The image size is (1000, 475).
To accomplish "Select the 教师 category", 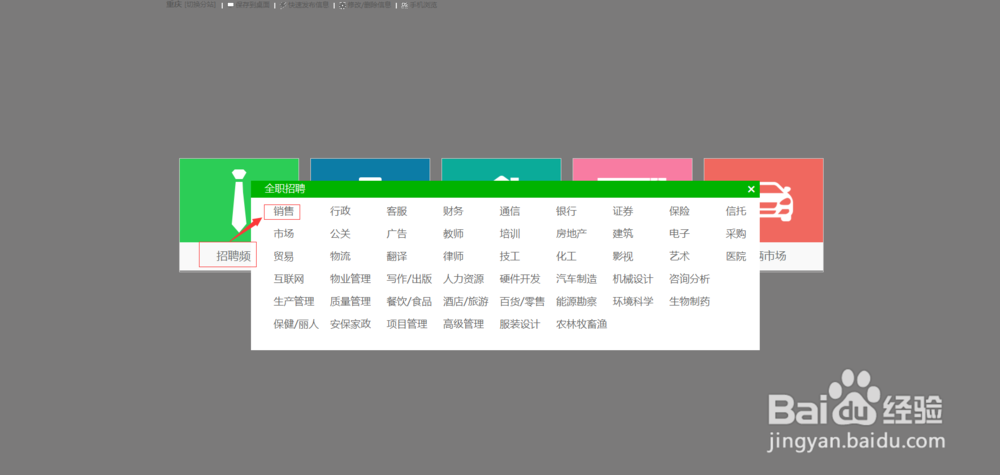I will [453, 234].
